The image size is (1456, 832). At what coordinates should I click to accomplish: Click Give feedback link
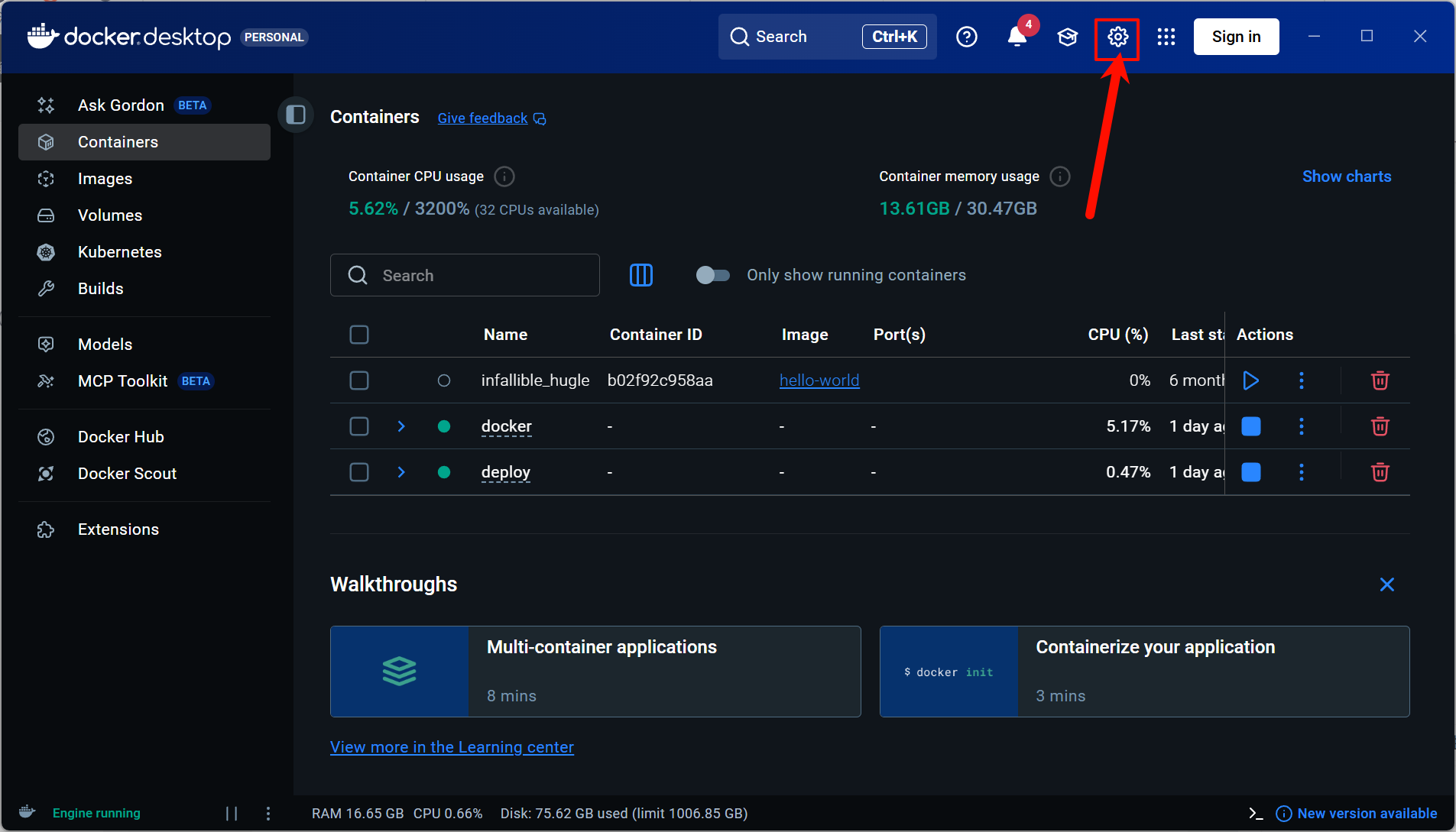(491, 118)
